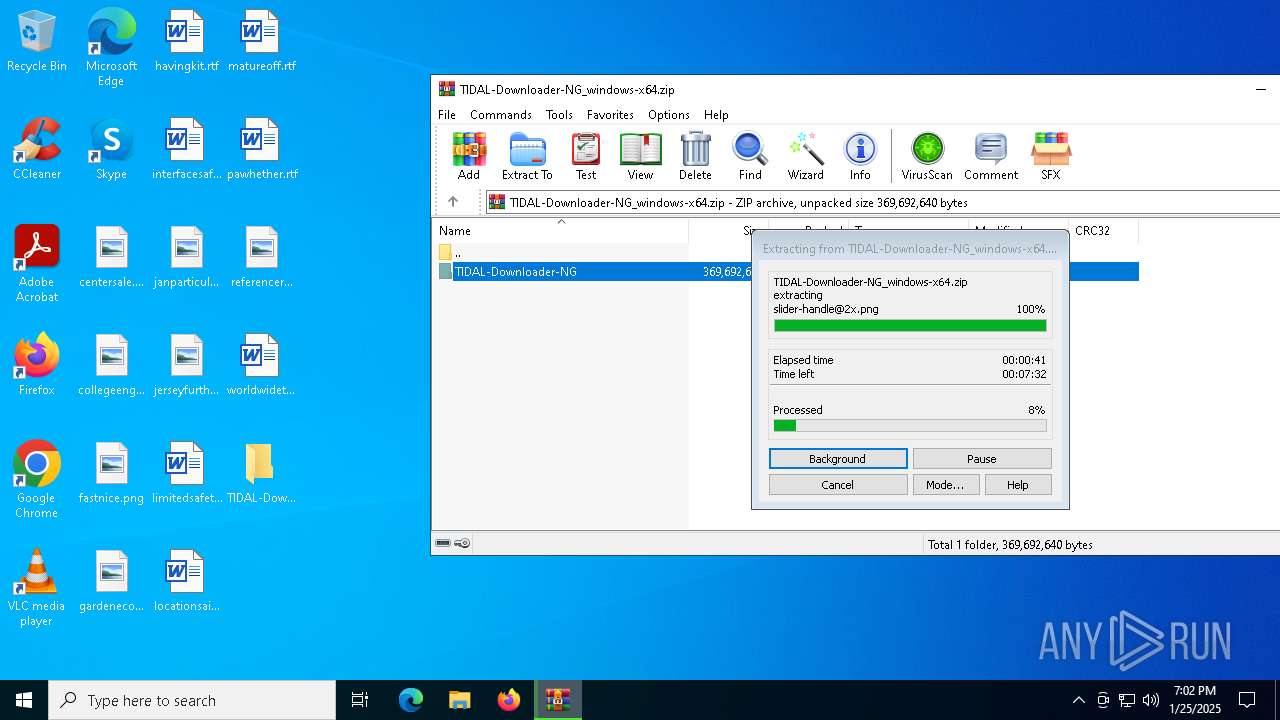Click the Processed progress bar
Screen dimensions: 1280x720
pos(910,426)
